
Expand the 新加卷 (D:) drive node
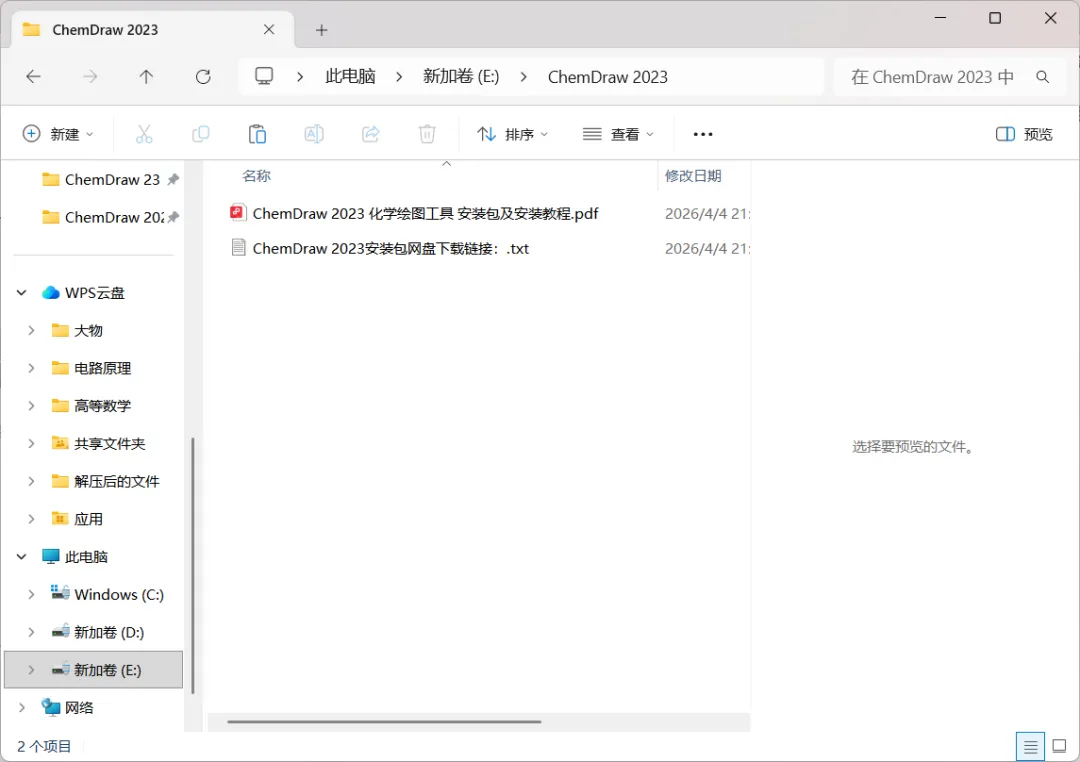31,632
